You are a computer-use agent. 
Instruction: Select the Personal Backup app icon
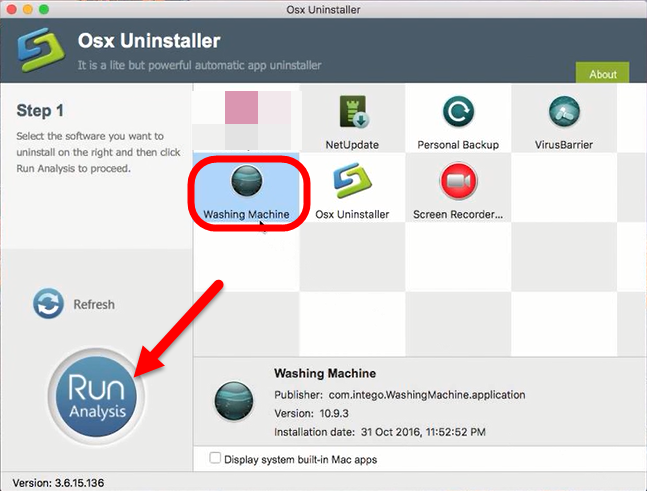tap(458, 113)
